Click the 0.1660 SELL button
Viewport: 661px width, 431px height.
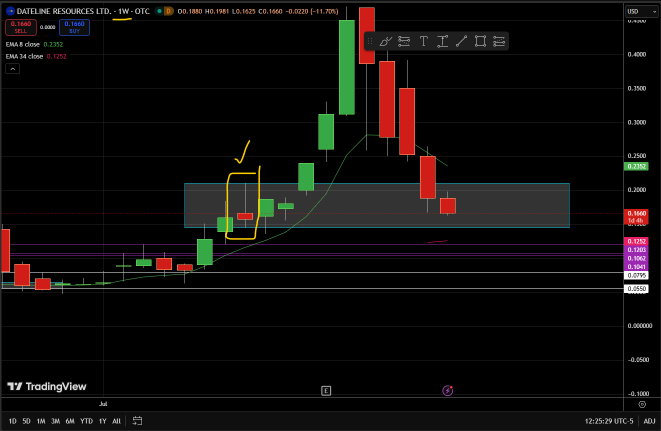click(21, 27)
